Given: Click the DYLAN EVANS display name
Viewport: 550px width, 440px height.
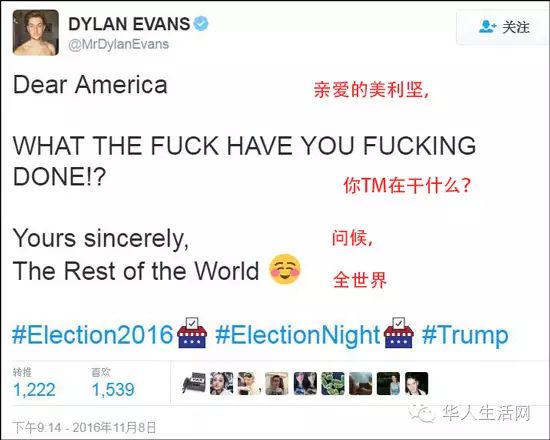Looking at the screenshot, I should (129, 24).
